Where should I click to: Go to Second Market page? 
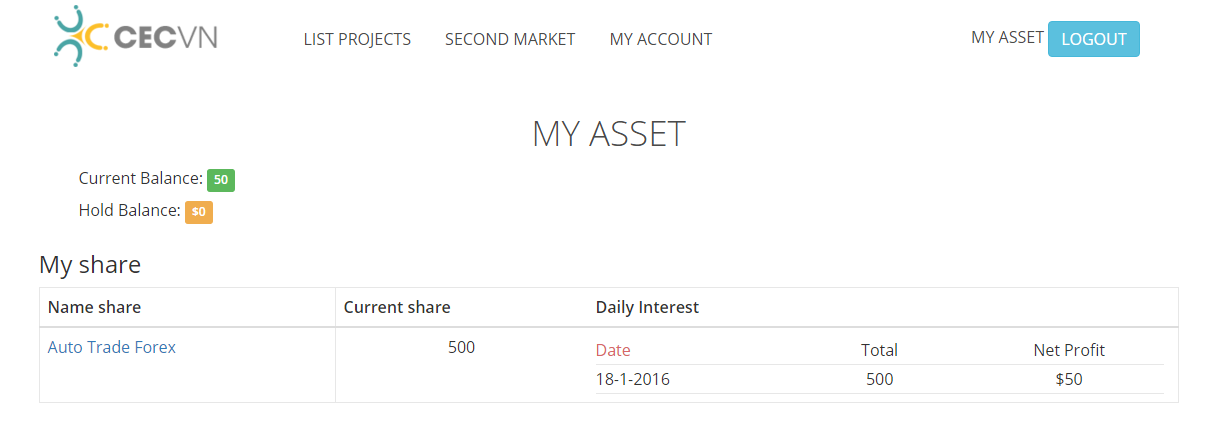click(510, 39)
